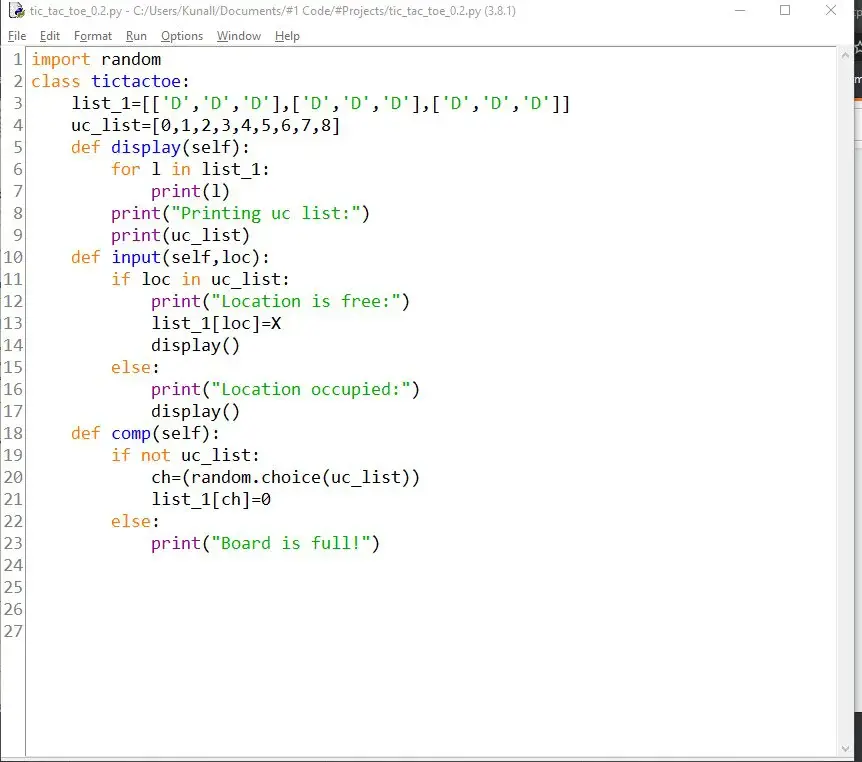Click the 'print(l)' statement
862x762 pixels.
[x=190, y=191]
